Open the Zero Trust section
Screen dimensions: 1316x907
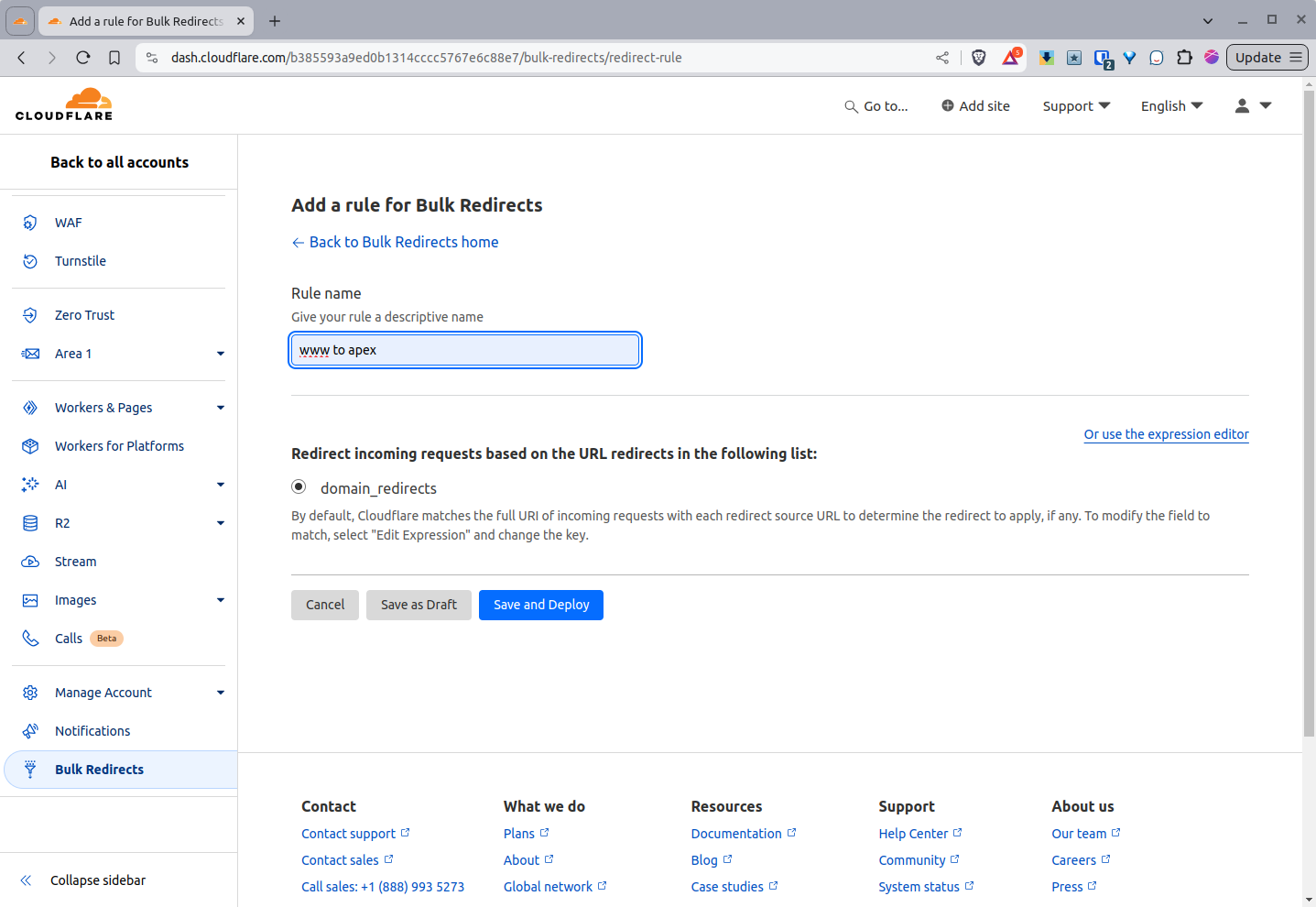coord(84,314)
